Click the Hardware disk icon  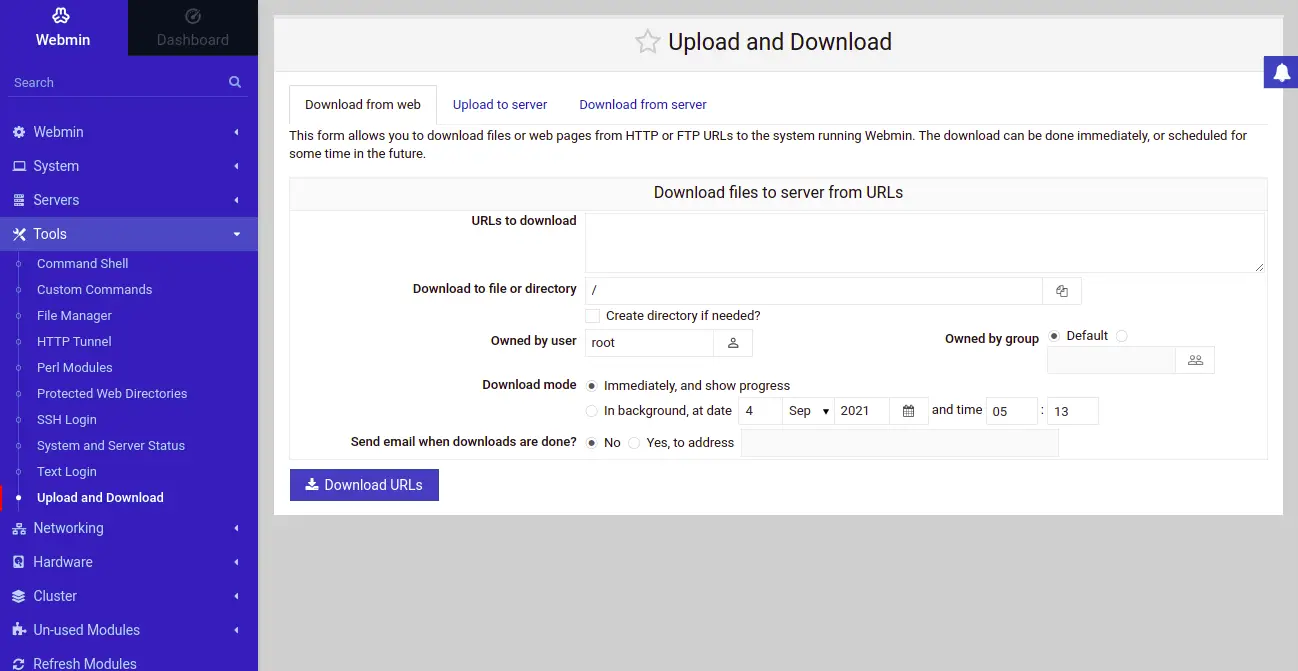point(18,562)
